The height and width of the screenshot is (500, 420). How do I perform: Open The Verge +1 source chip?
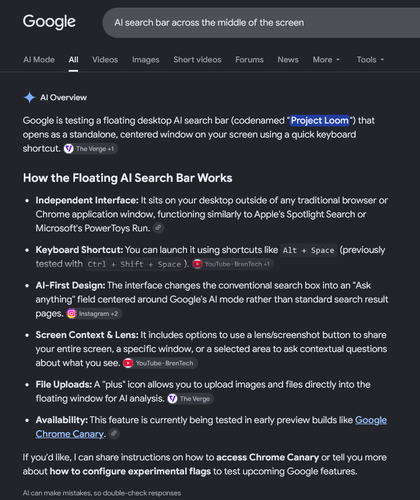(90, 149)
